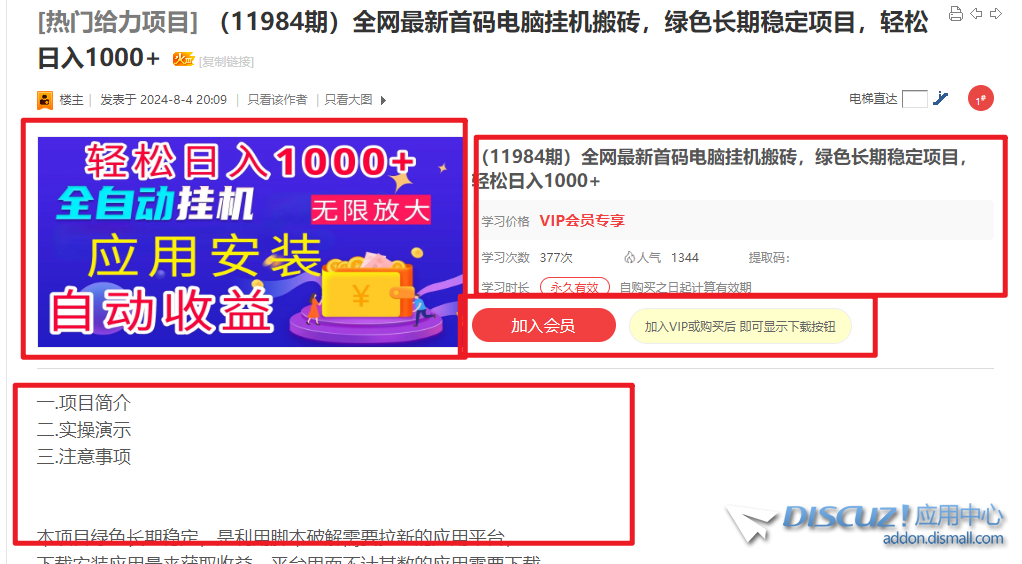The height and width of the screenshot is (564, 1022).
Task: Click the red 1# floor badge
Action: coord(980,99)
